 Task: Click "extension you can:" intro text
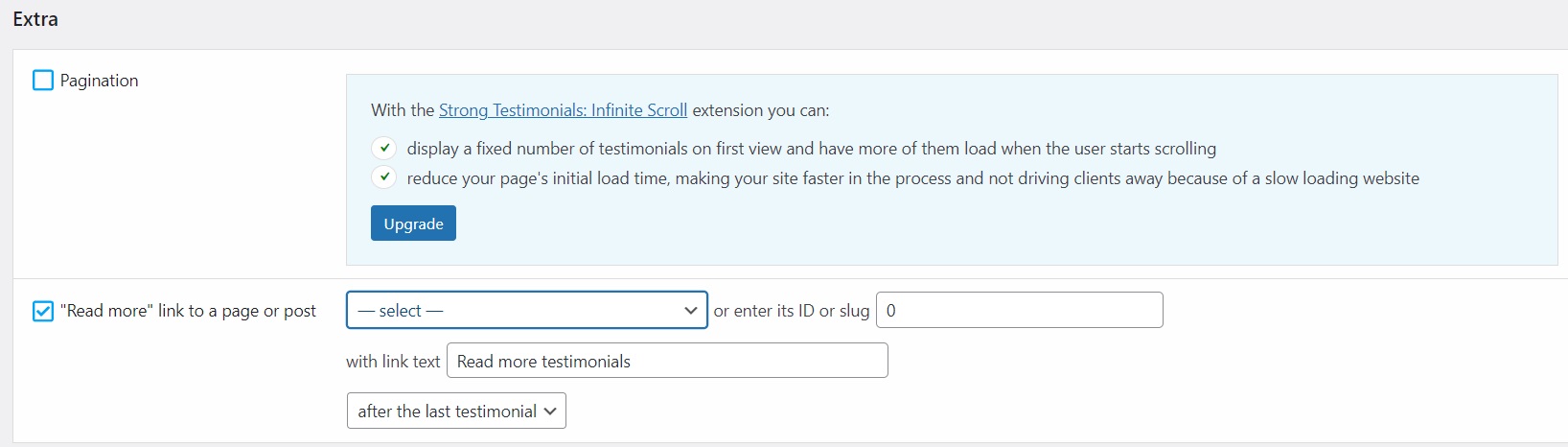point(761,110)
